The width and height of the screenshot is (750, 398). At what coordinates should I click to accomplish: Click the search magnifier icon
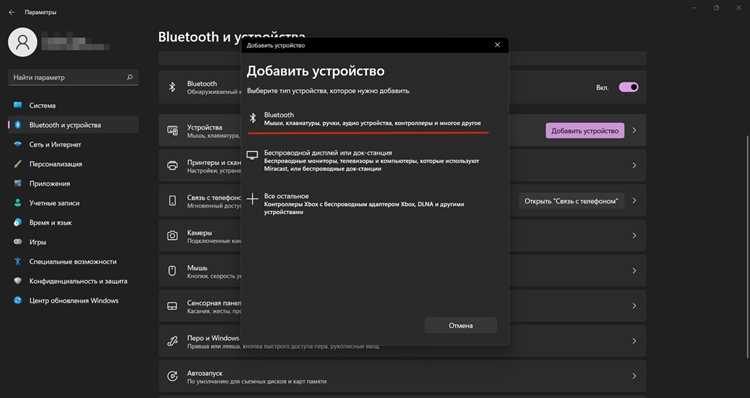[130, 77]
